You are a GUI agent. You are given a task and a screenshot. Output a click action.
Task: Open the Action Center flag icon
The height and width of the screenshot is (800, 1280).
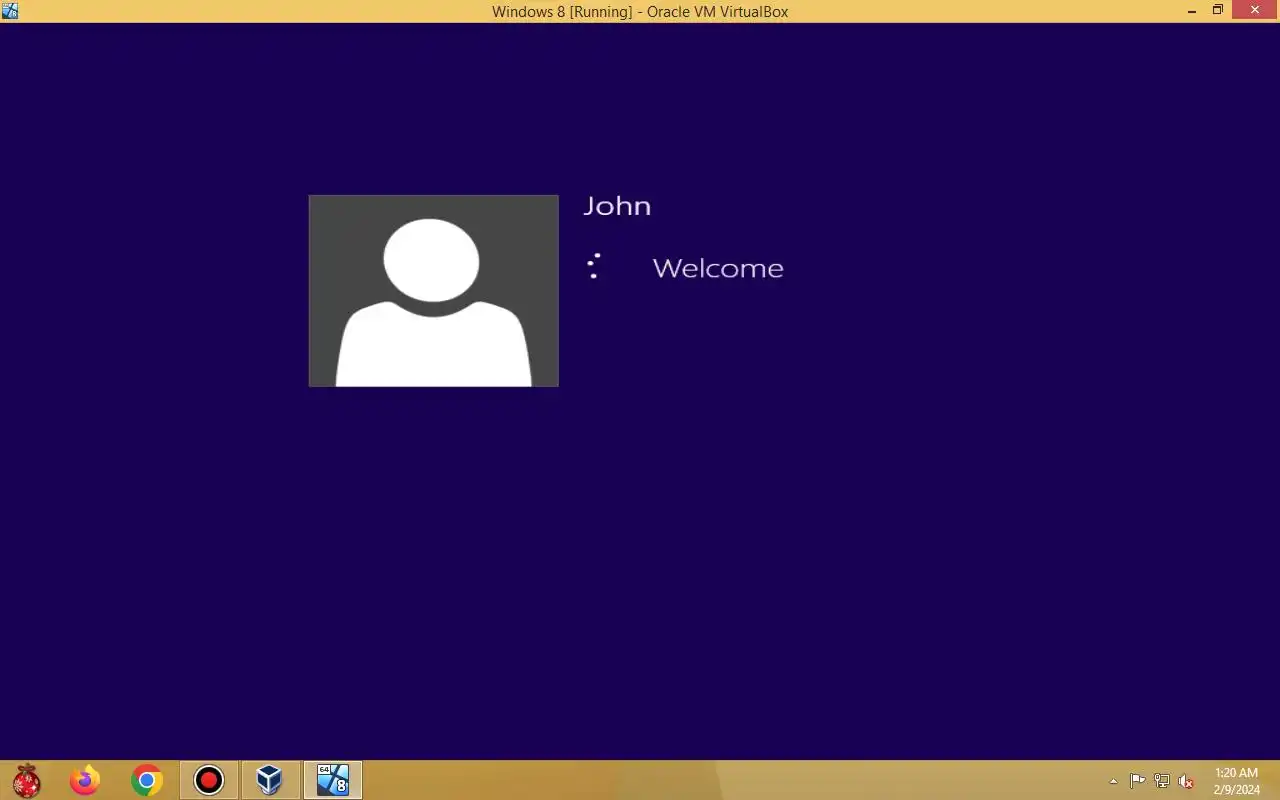1138,781
